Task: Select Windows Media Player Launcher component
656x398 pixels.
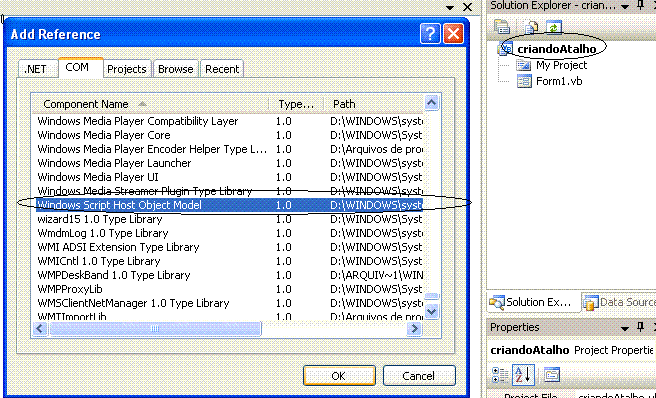Action: point(229,163)
